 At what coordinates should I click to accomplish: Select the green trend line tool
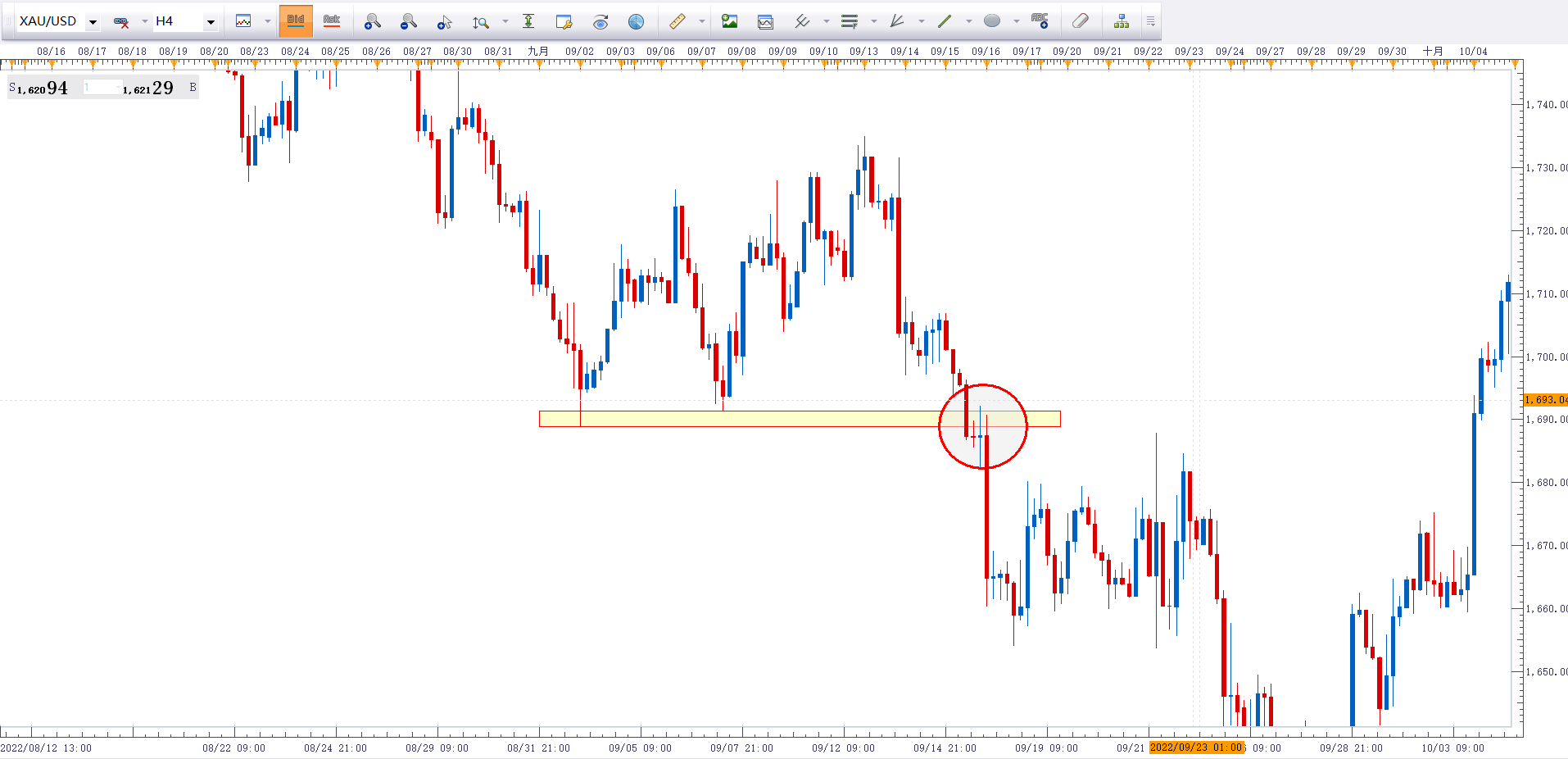click(x=945, y=21)
